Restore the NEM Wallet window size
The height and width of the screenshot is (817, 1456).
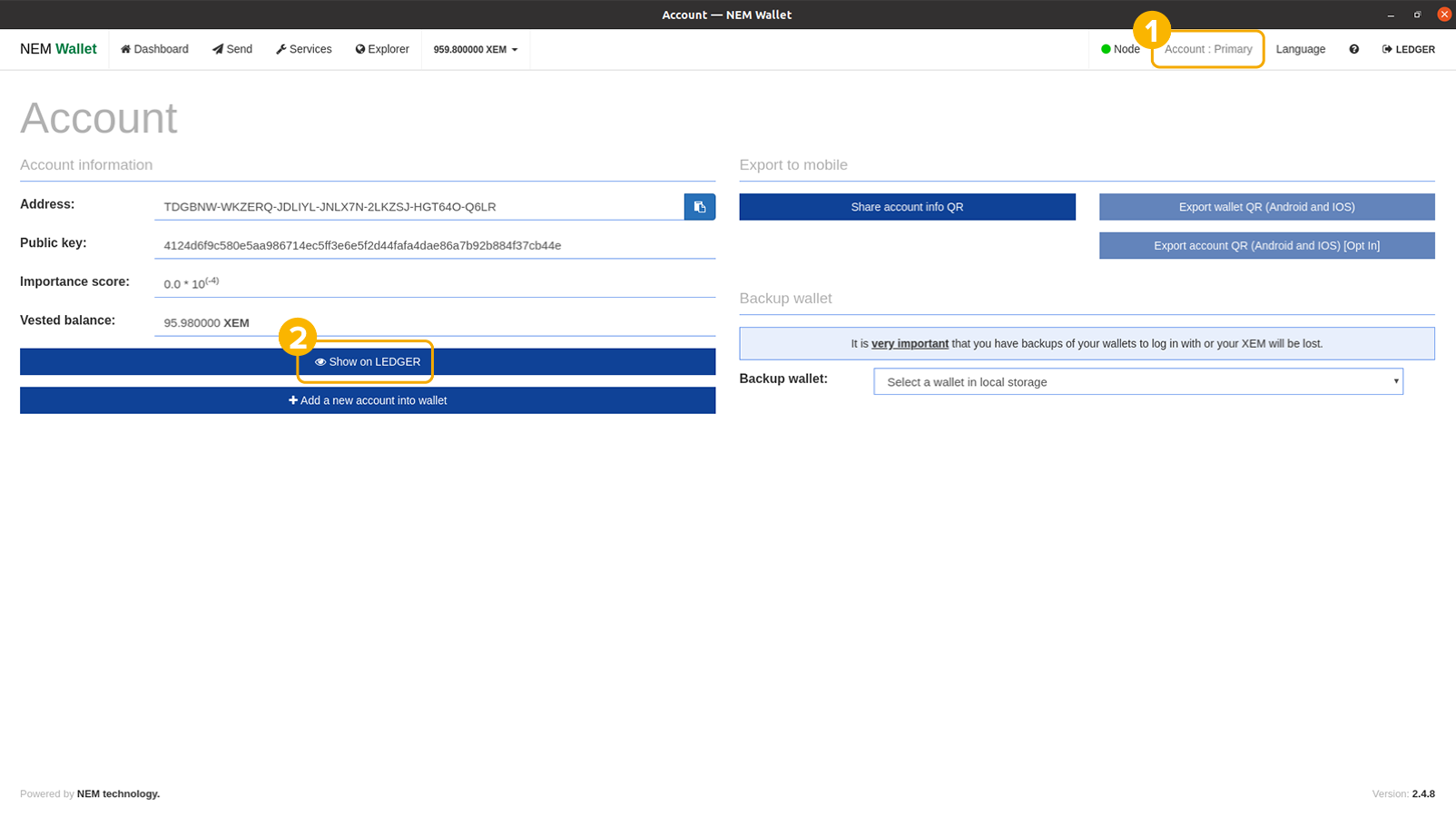[x=1417, y=15]
